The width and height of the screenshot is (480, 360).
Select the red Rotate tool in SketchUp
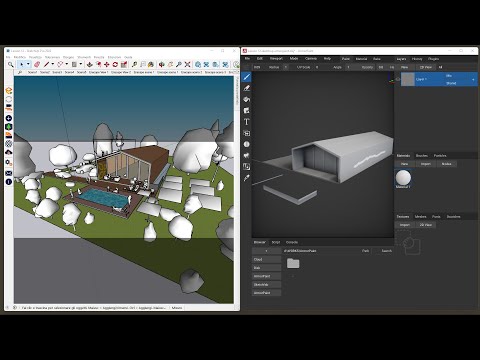115,64
